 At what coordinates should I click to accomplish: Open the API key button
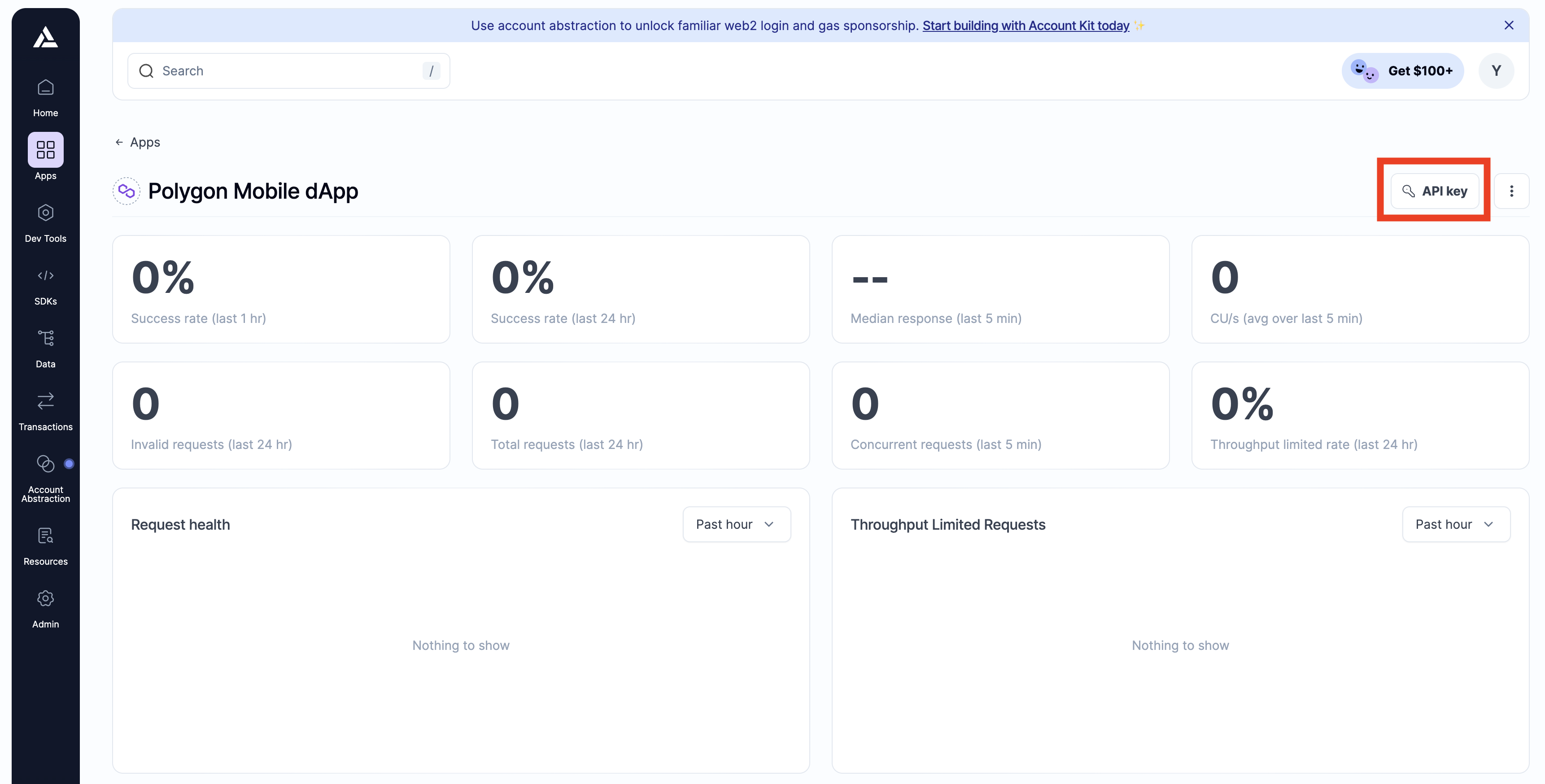1435,191
